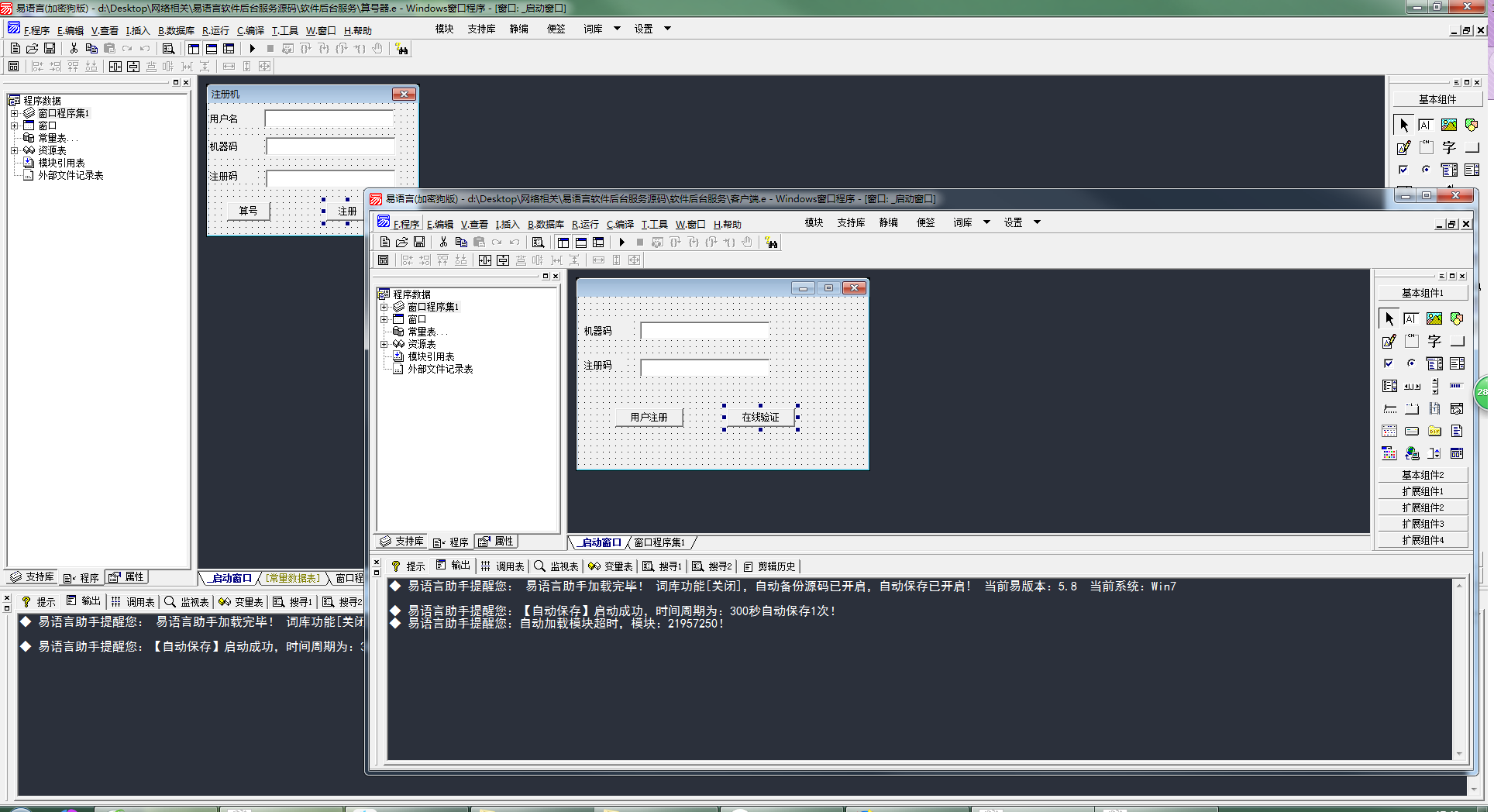Open 词库 dropdown arrow in back window
This screenshot has height=812, width=1494.
617,29
